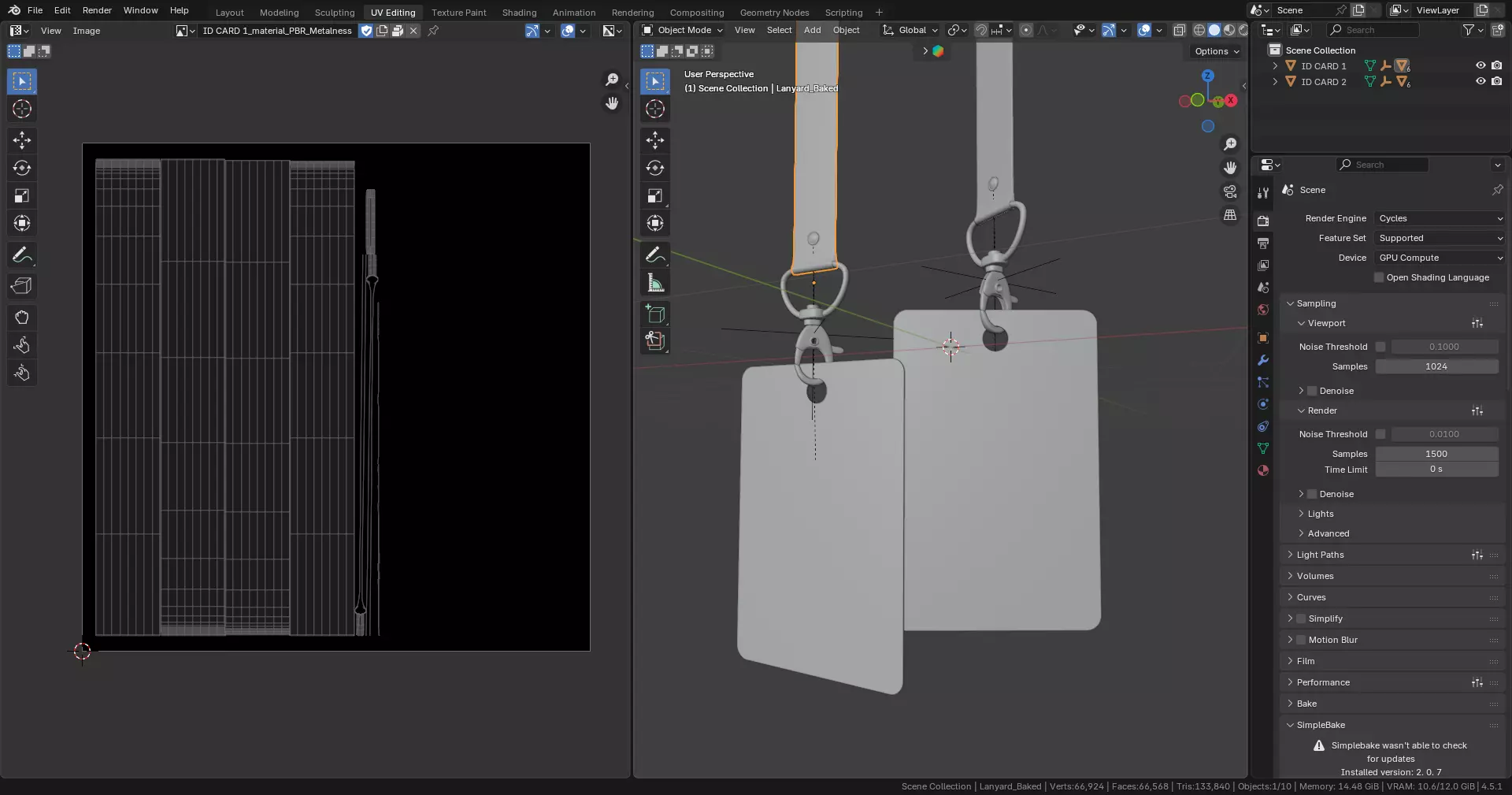Enable Viewport Noise Threshold checkbox

(1380, 347)
